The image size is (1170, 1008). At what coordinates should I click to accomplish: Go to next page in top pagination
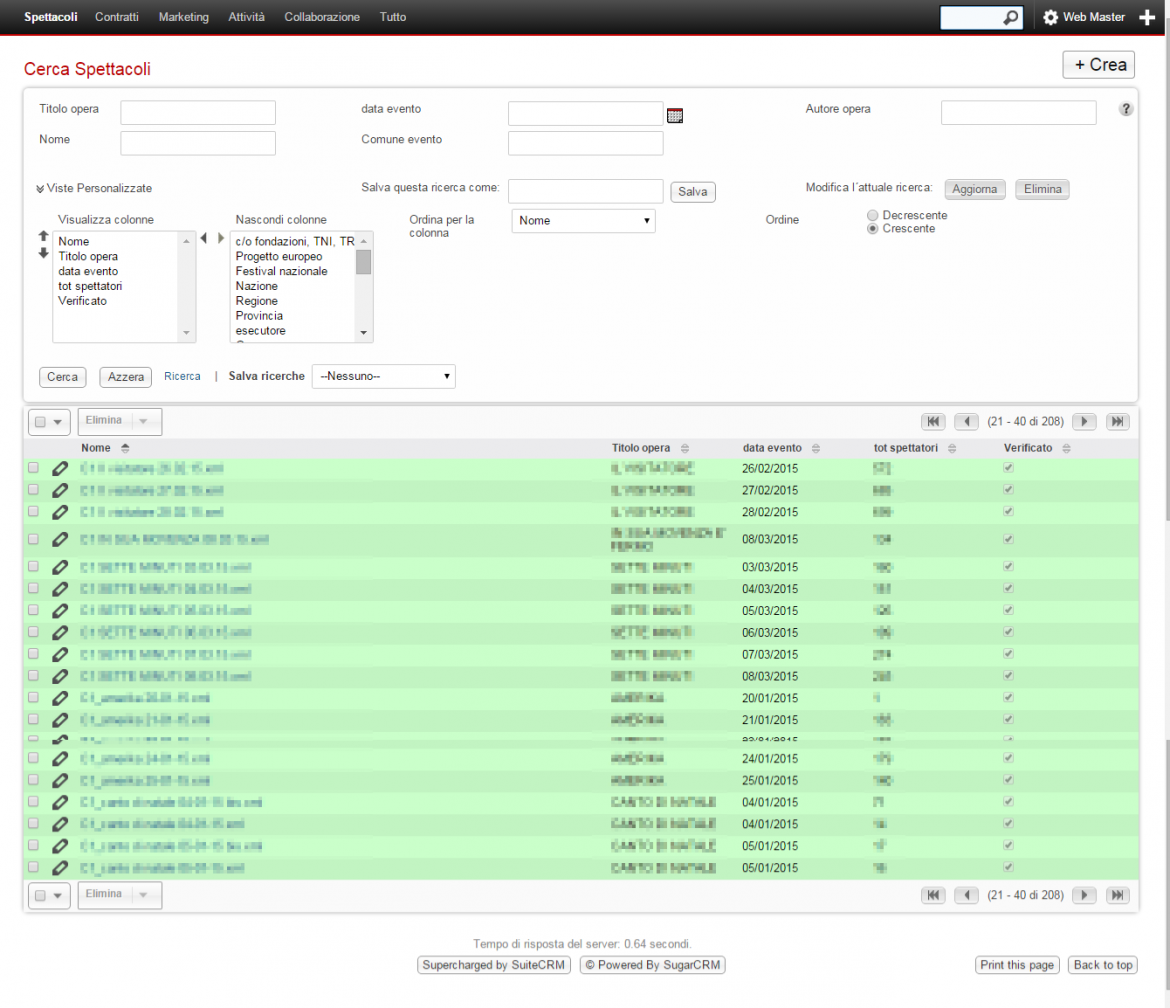coord(1084,422)
